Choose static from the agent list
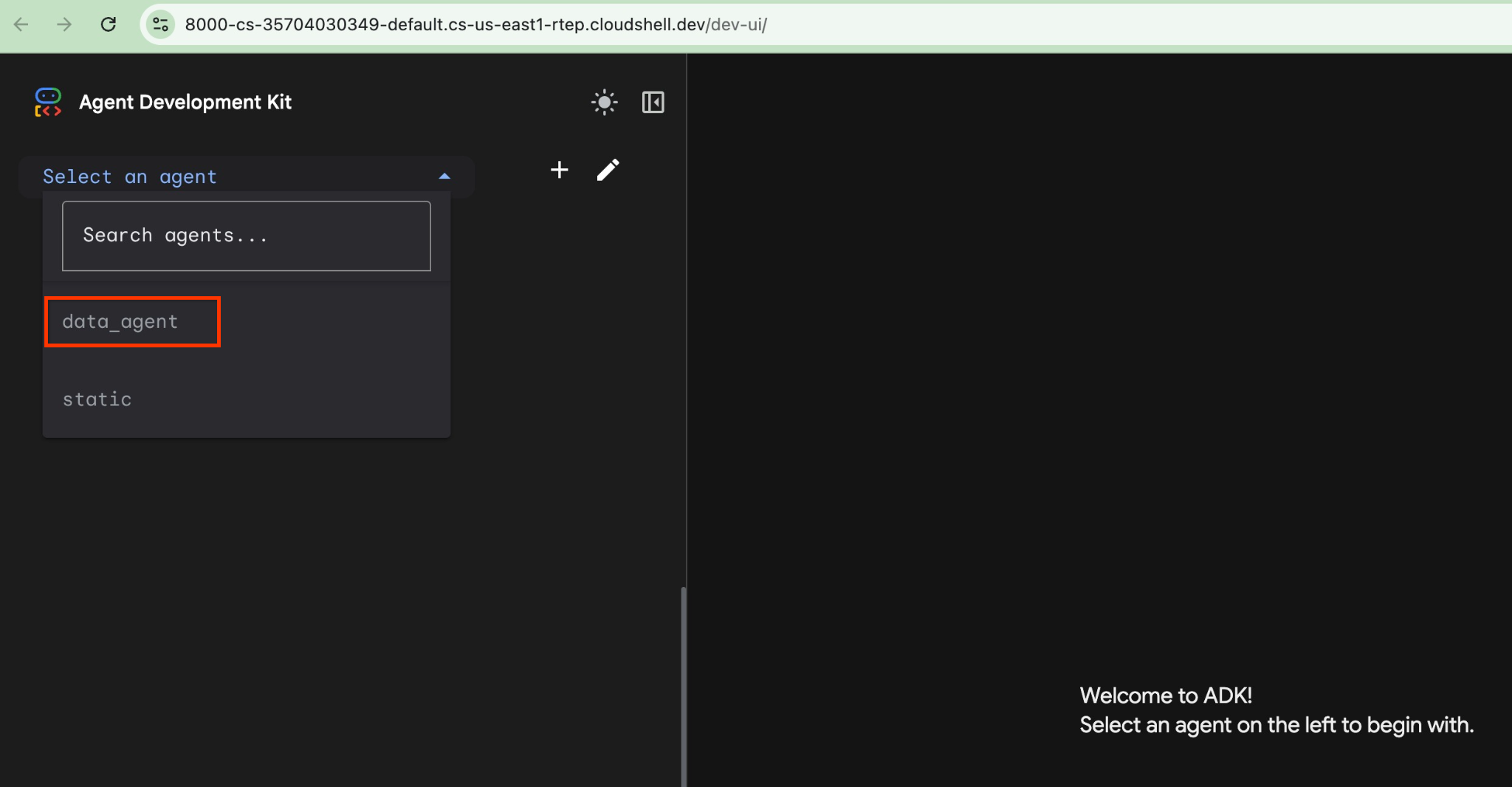The width and height of the screenshot is (1512, 787). (97, 399)
